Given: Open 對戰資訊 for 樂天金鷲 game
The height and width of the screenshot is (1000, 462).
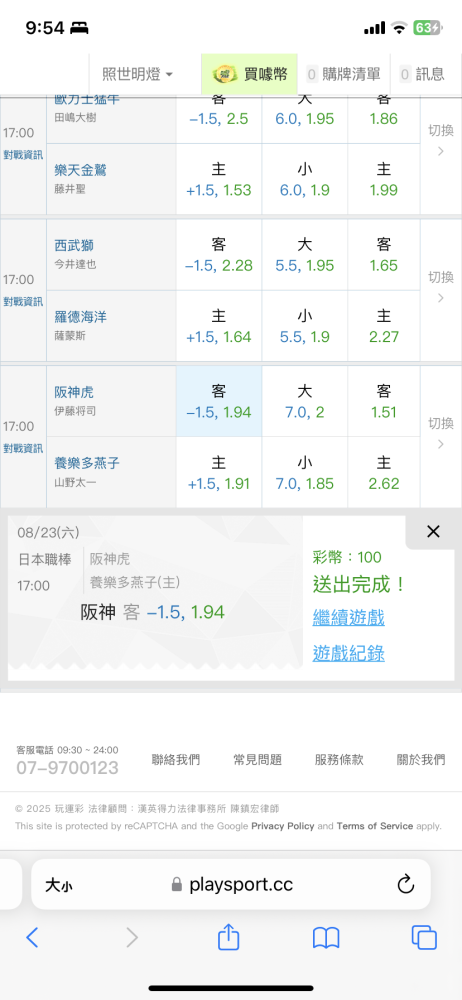Looking at the screenshot, I should pos(23,154).
